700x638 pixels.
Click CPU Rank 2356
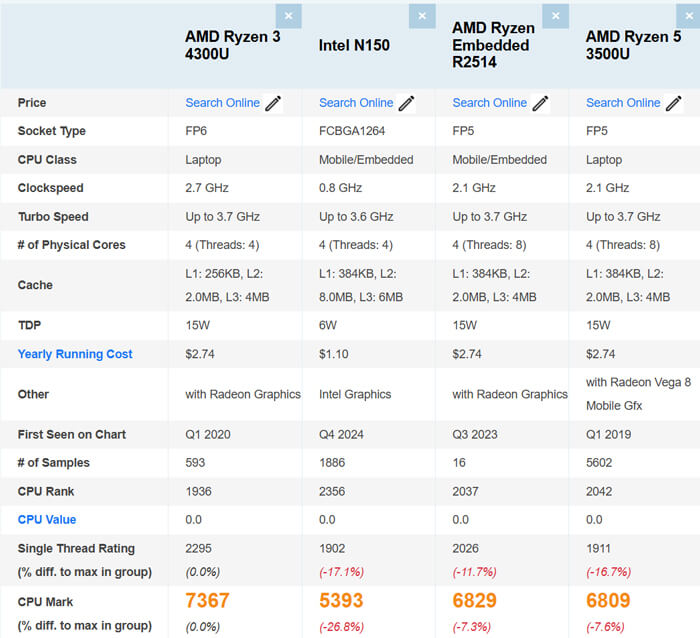(332, 492)
